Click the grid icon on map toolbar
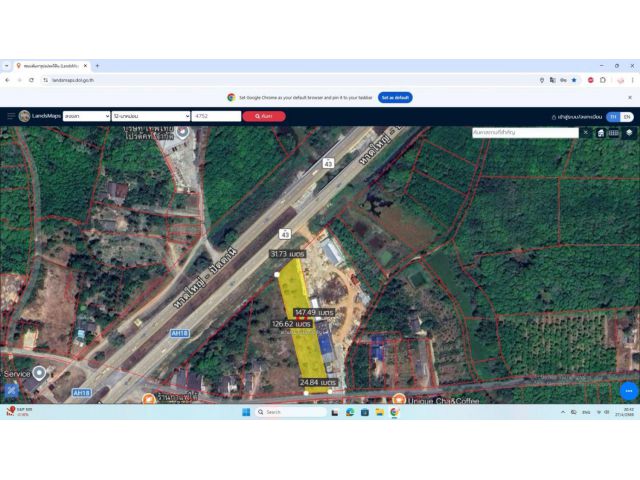The height and width of the screenshot is (480, 640). coord(613,133)
